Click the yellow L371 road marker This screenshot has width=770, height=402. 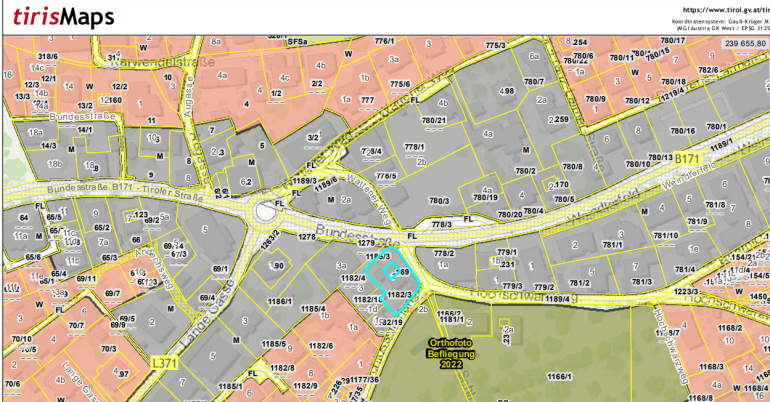(163, 362)
